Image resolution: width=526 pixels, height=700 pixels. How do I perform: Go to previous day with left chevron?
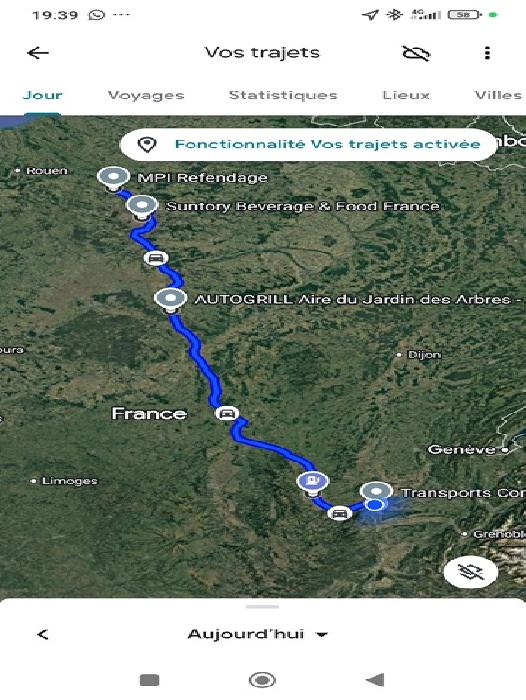pyautogui.click(x=43, y=634)
